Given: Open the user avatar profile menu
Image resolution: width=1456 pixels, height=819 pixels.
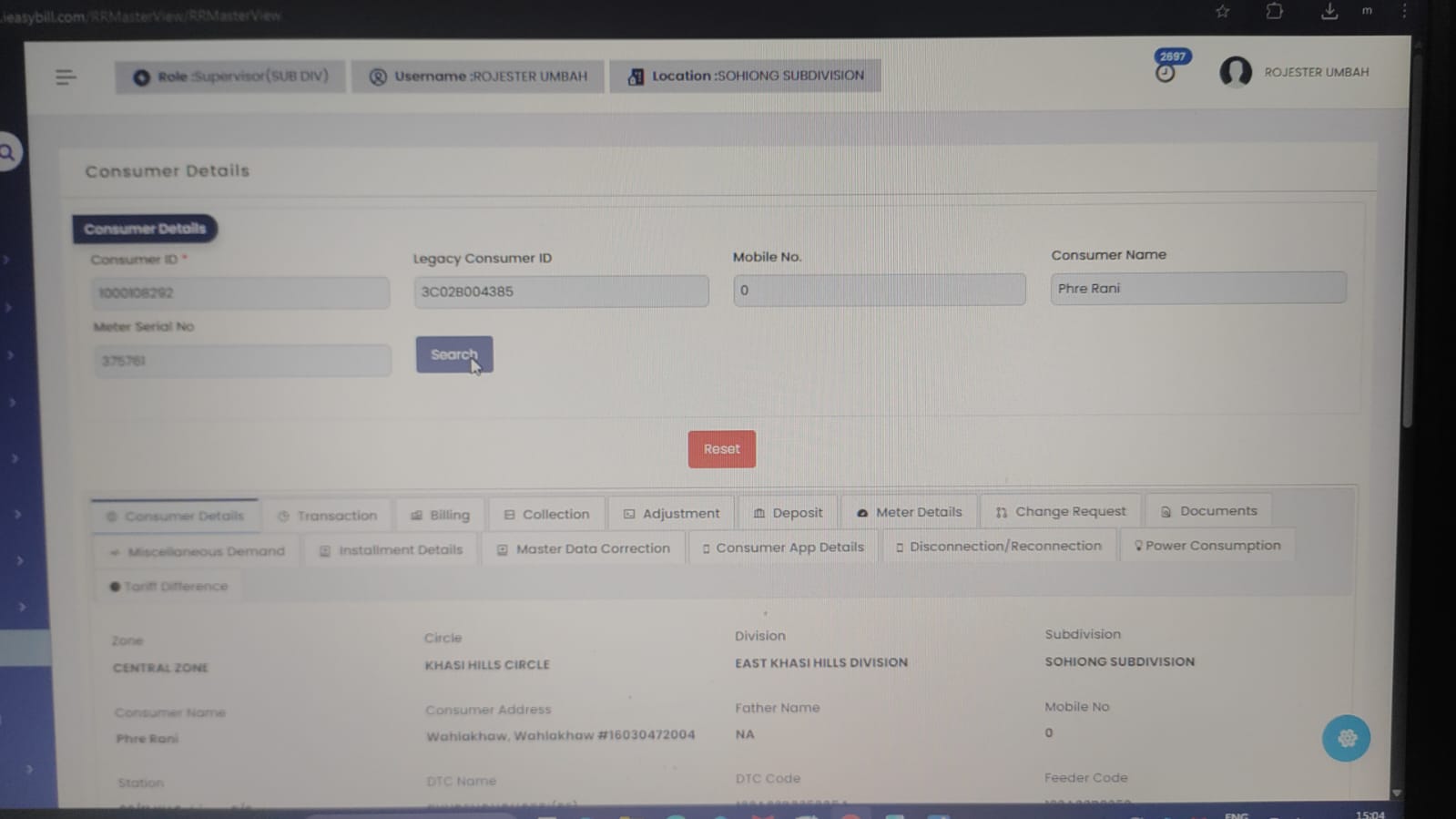Looking at the screenshot, I should [x=1236, y=71].
